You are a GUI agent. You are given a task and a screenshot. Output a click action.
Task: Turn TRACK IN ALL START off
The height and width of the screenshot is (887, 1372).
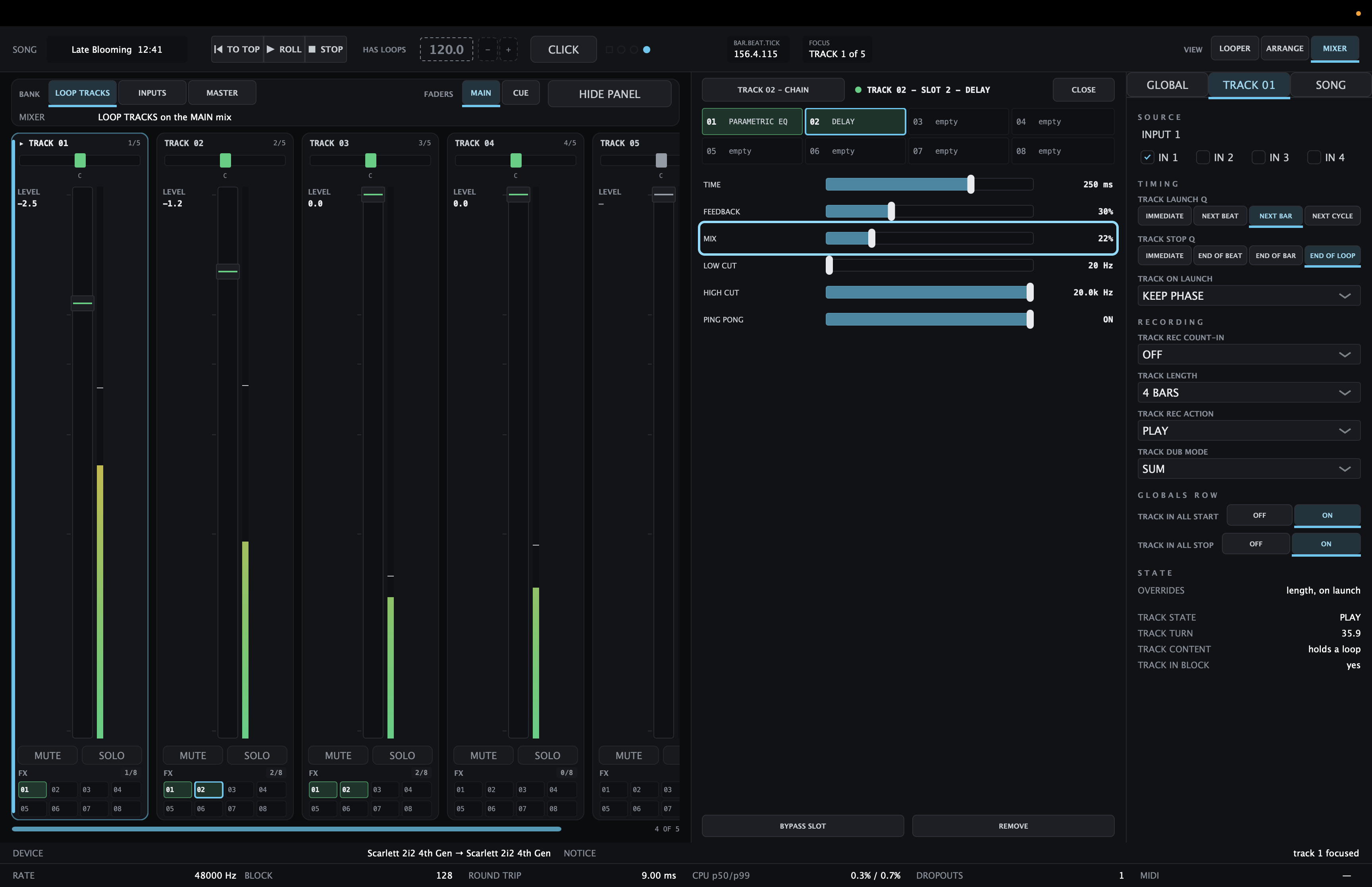(x=1259, y=515)
